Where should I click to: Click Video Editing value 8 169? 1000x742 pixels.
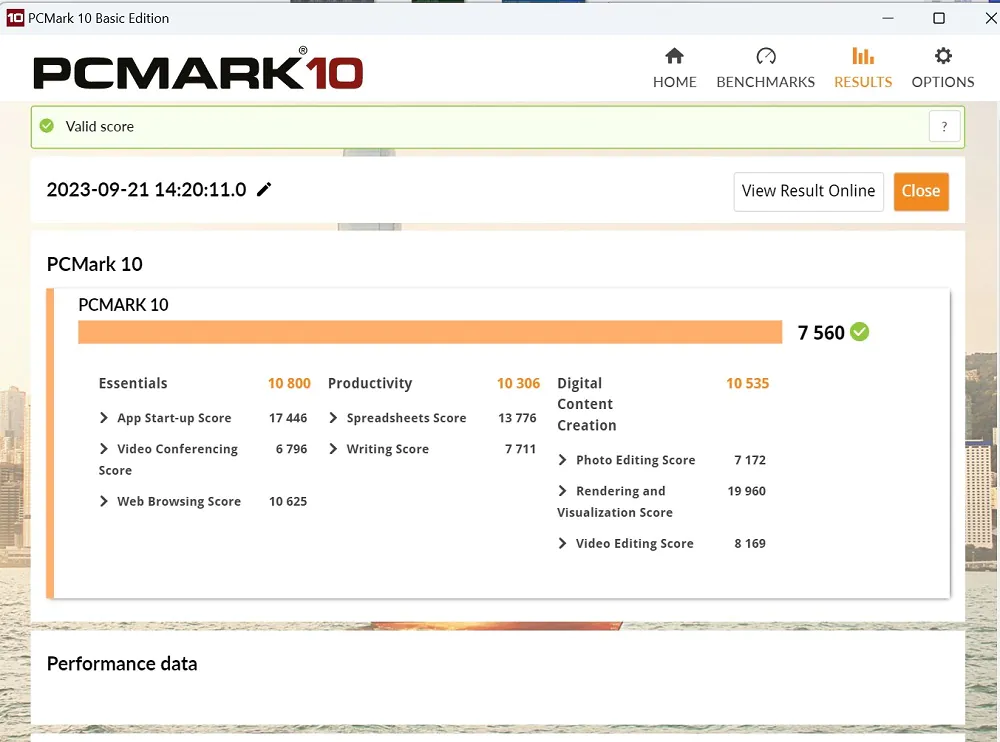(750, 543)
